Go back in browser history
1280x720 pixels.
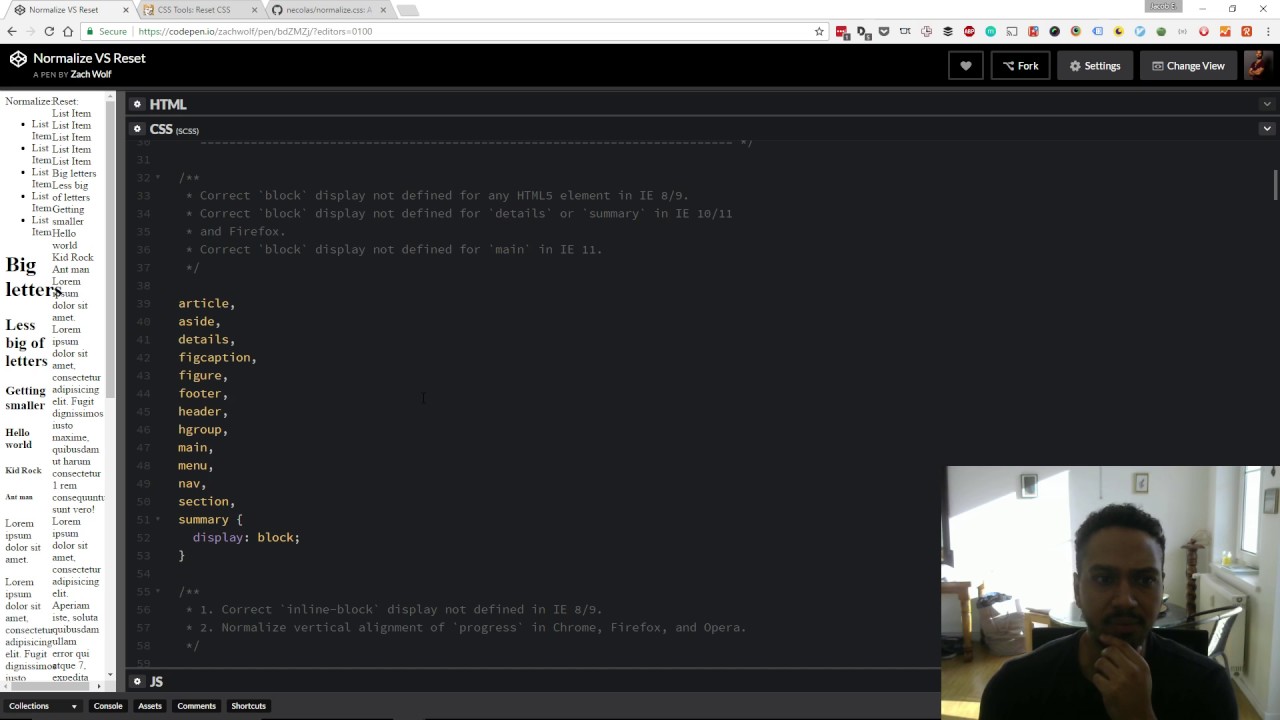[12, 32]
